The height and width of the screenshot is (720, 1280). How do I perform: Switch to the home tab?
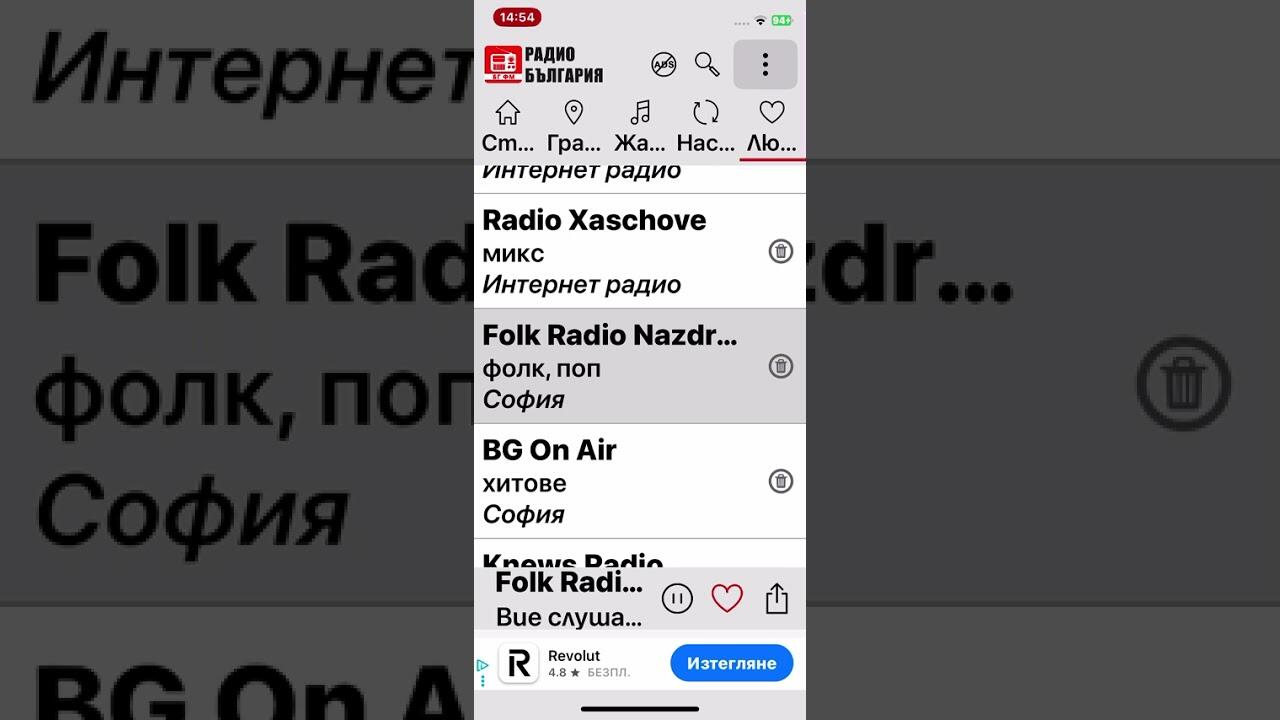coord(508,127)
